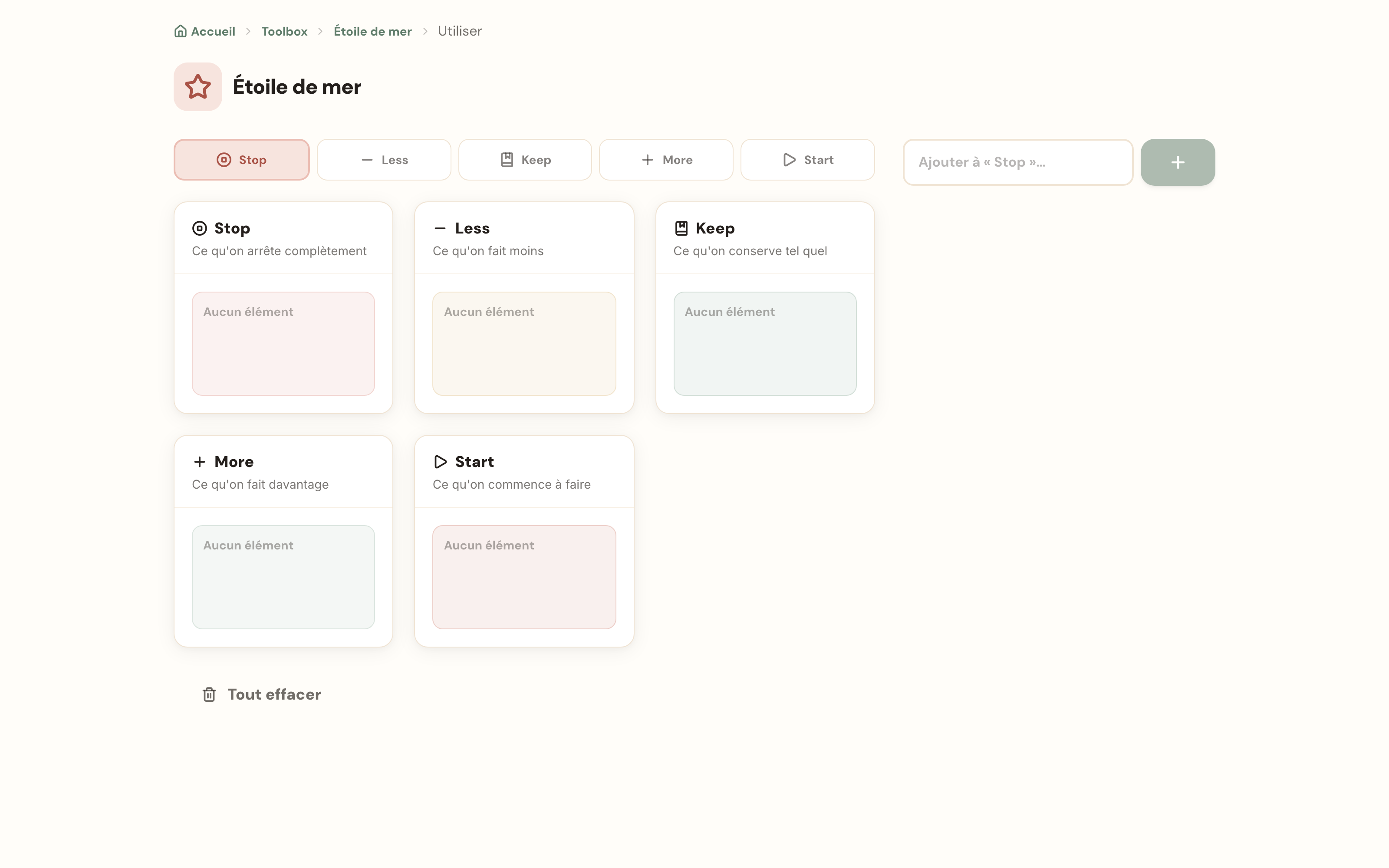Viewport: 1389px width, 868px height.
Task: Click the stop circle icon in Stop card header
Action: point(199,228)
